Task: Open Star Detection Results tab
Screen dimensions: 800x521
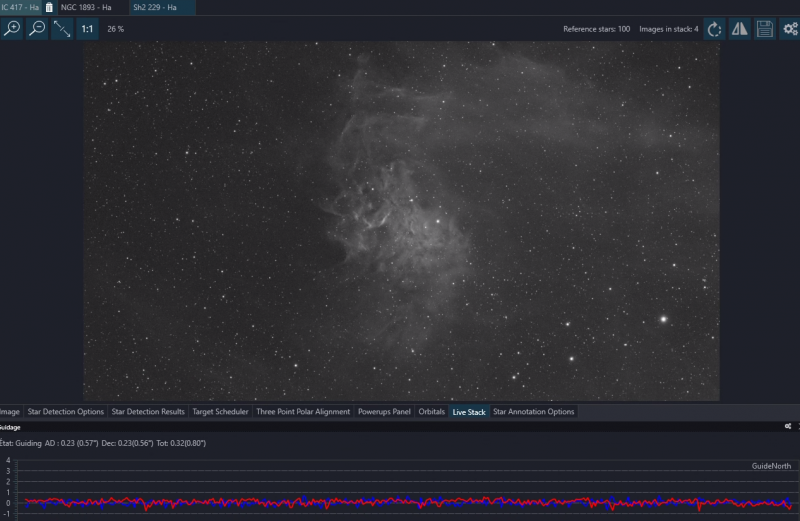Action: 148,412
